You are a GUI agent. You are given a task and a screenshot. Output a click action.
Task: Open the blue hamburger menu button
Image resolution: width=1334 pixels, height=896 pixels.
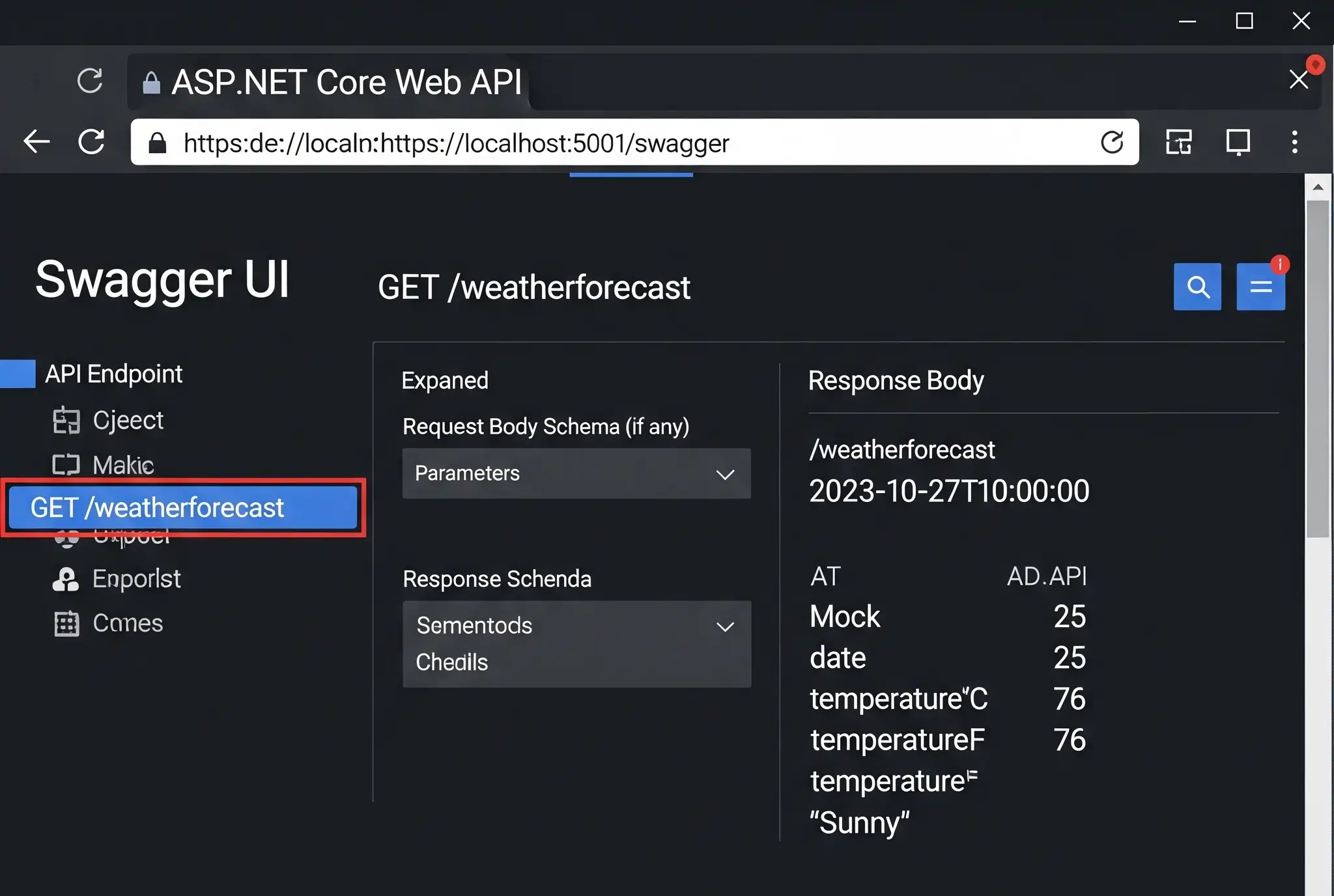(1261, 287)
